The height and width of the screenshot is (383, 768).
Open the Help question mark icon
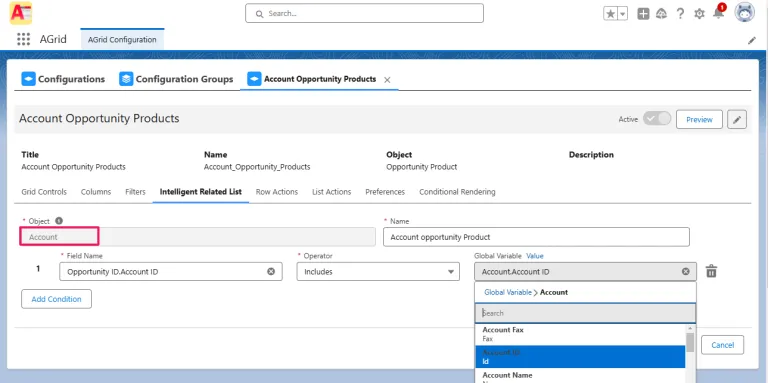tap(680, 14)
